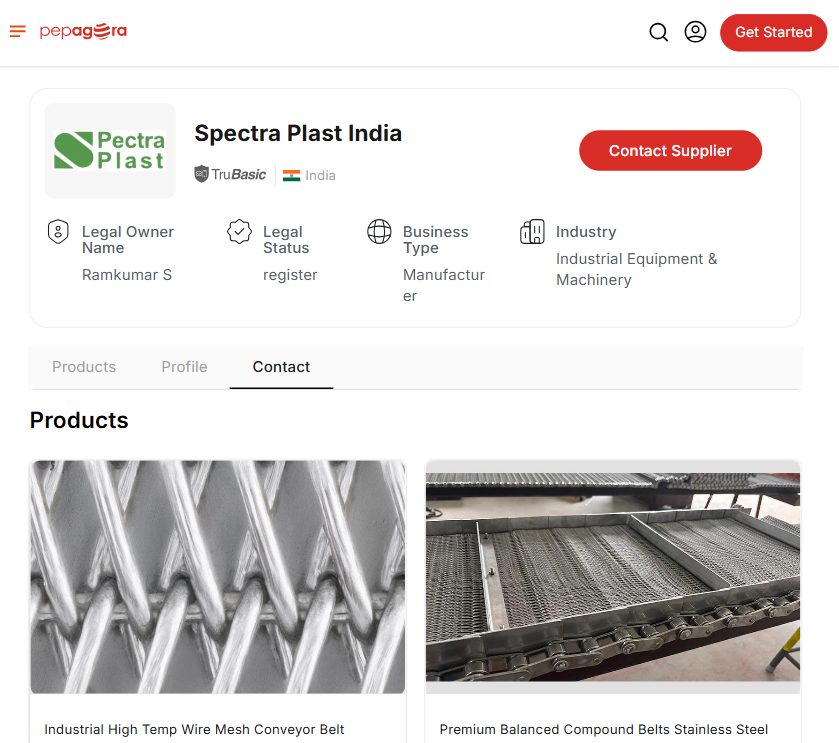The width and height of the screenshot is (839, 743).
Task: Click the Legal Status checkmark badge icon
Action: (x=239, y=232)
